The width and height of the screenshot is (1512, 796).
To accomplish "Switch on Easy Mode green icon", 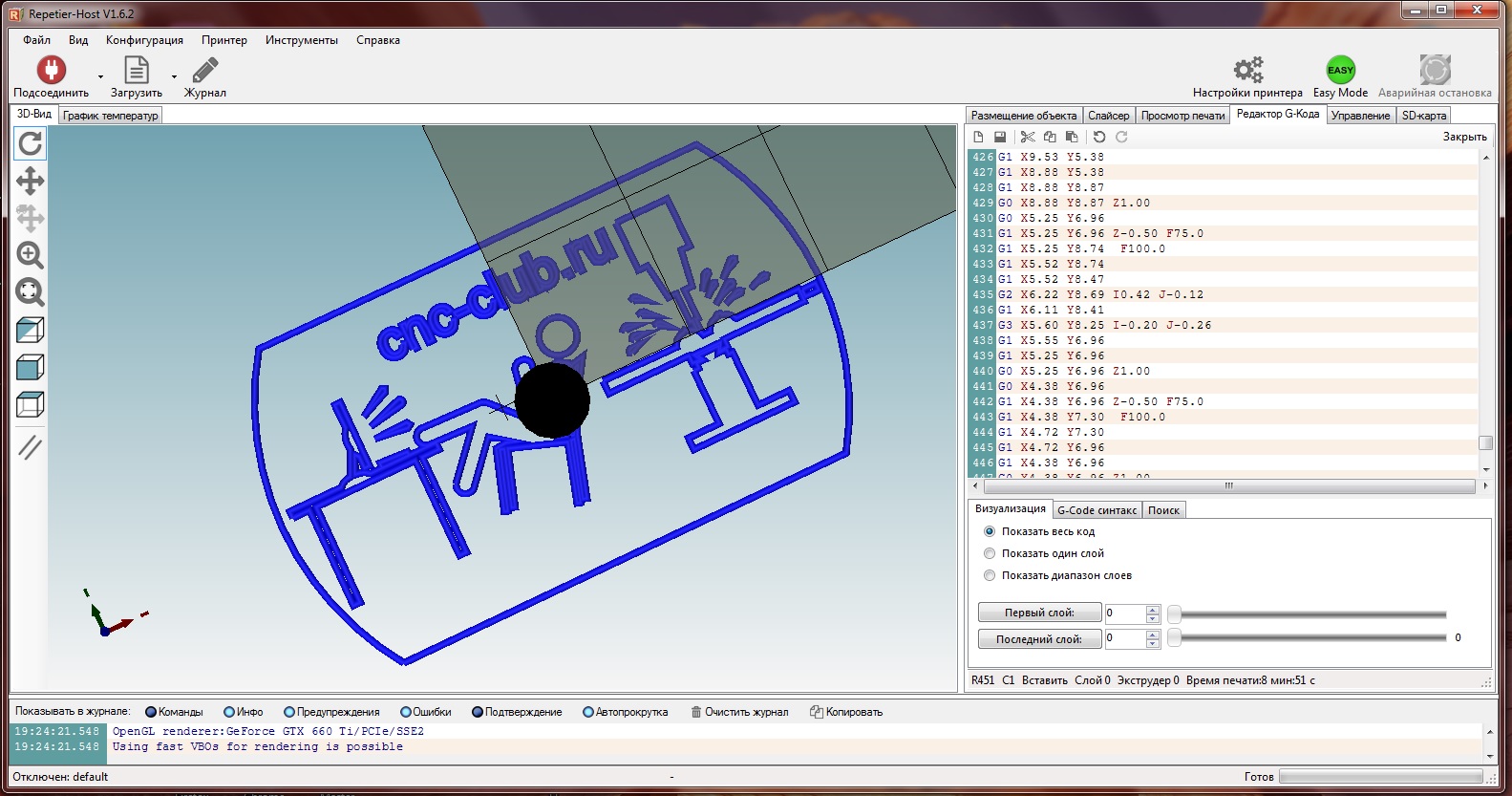I will point(1340,70).
